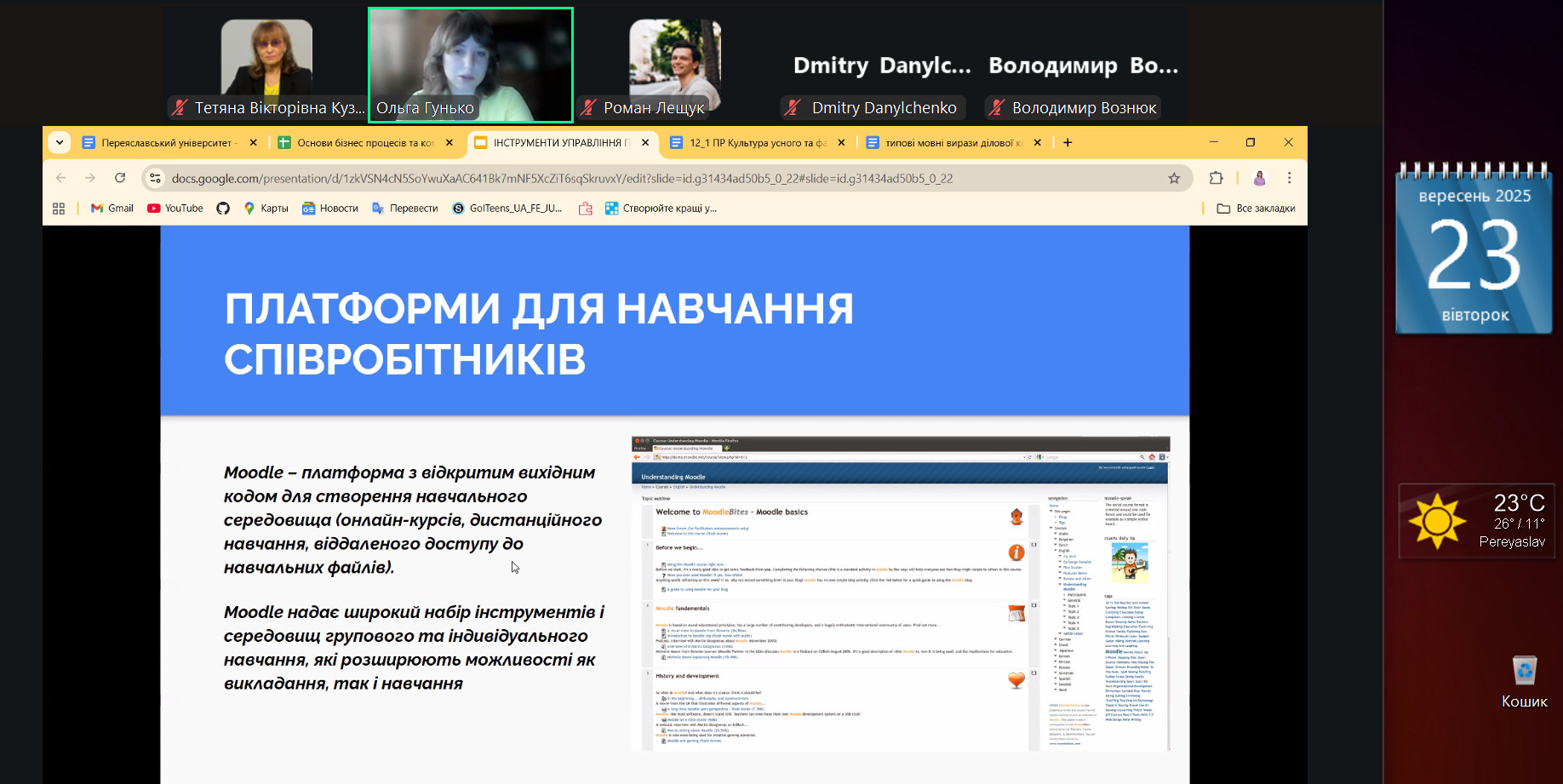
Task: Open the Gmail bookmark
Action: click(112, 209)
